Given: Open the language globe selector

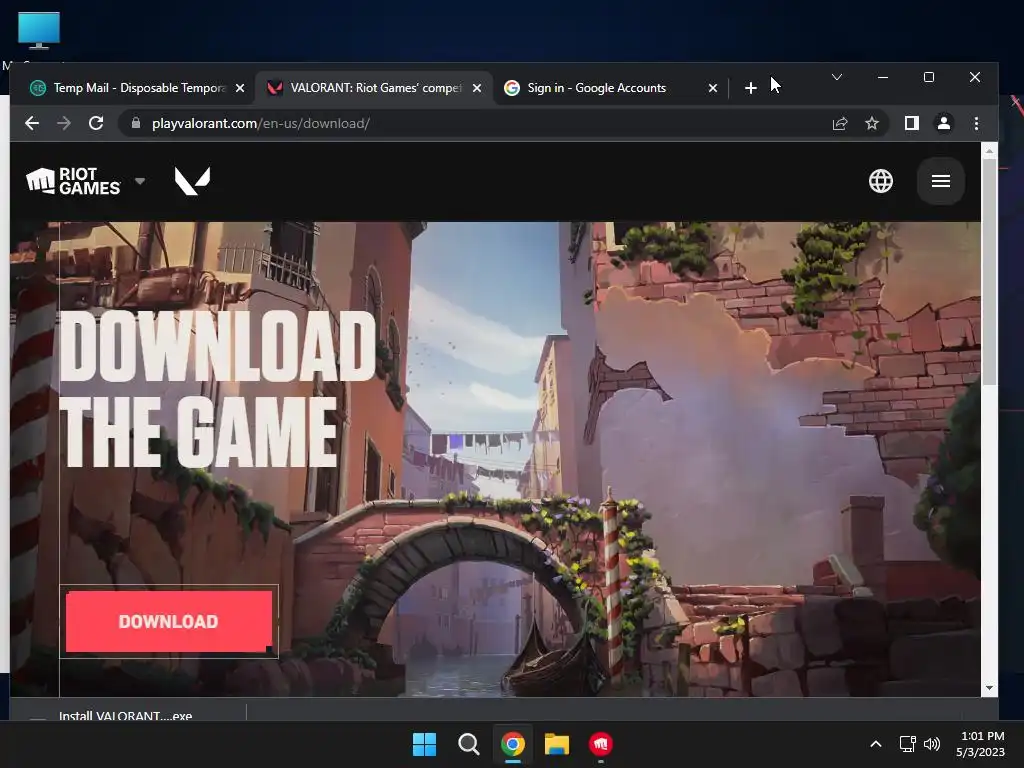Looking at the screenshot, I should pos(880,181).
